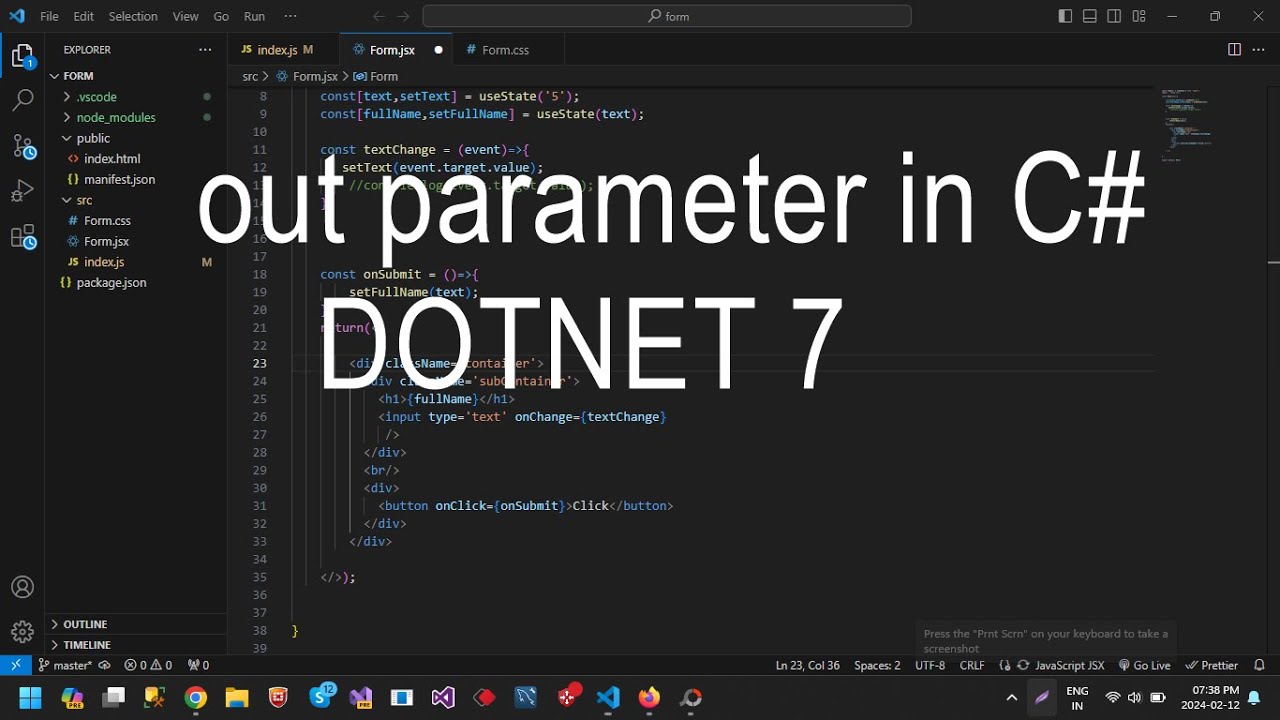This screenshot has width=1280, height=720.
Task: Change end of line sequence CRLF
Action: (x=972, y=665)
